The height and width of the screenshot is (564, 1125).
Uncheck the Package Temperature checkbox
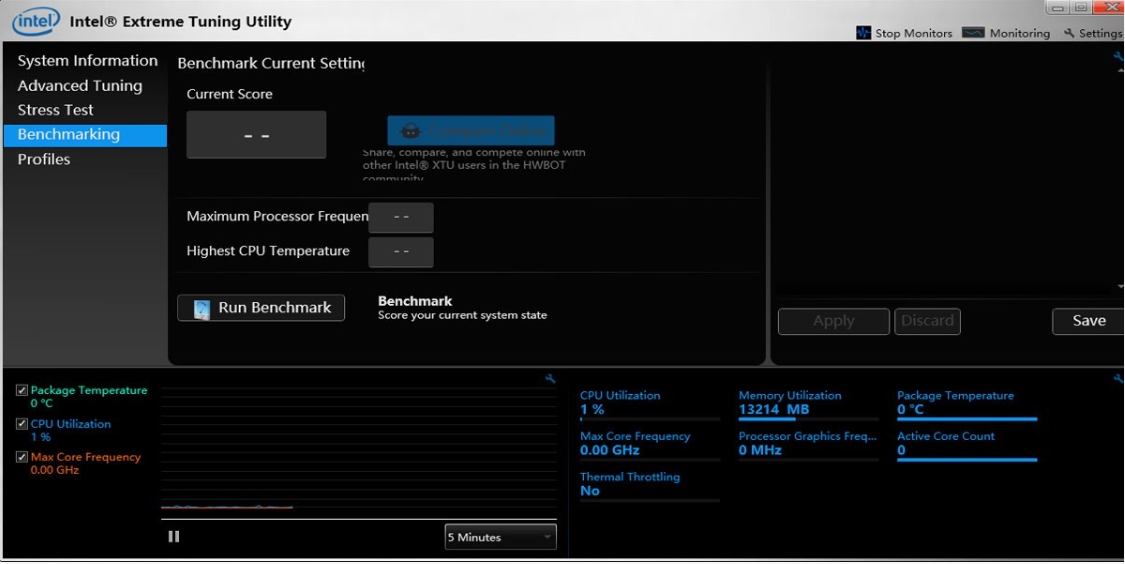point(22,391)
